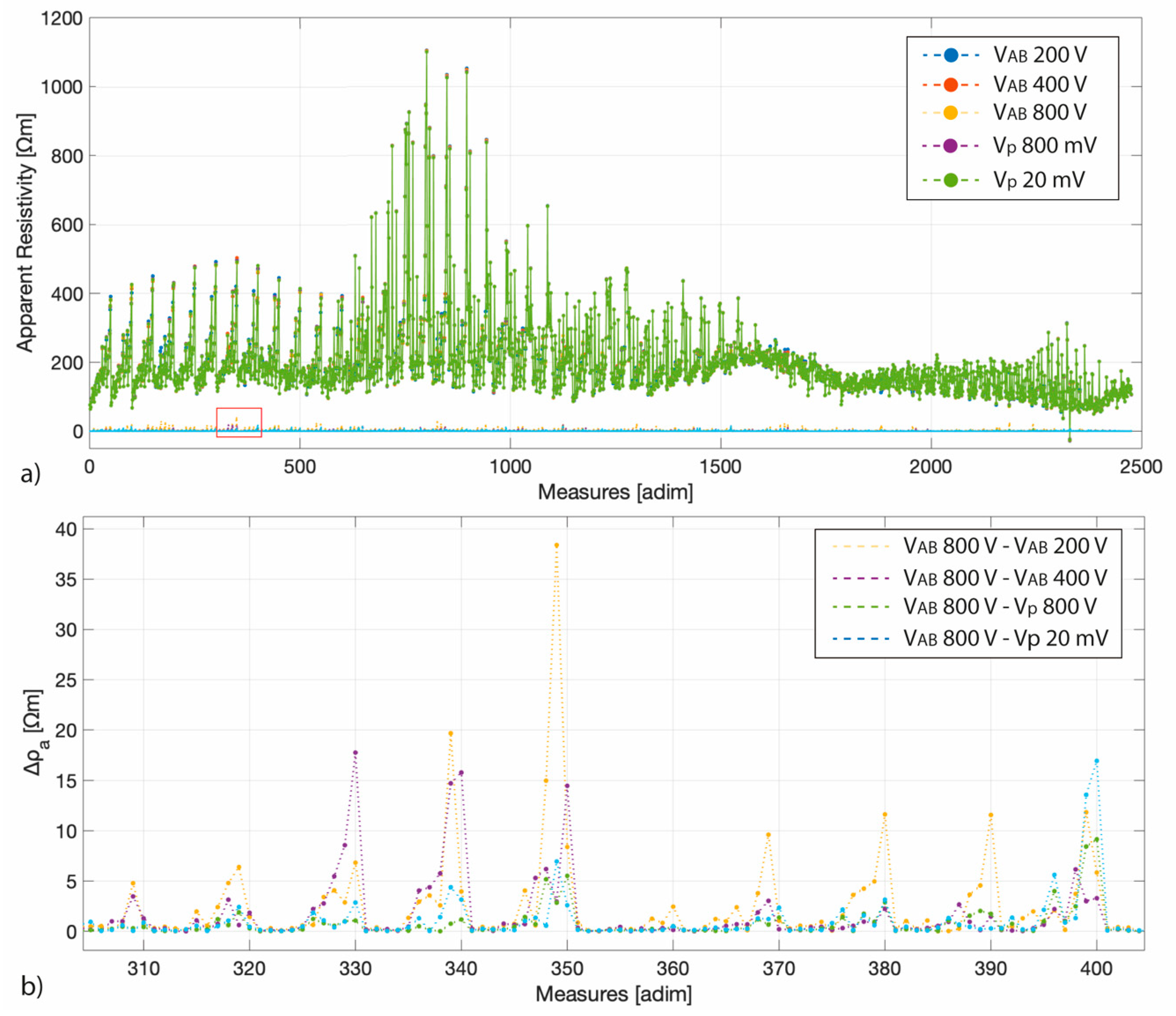The width and height of the screenshot is (1176, 1016).
Task: Click the '310' x-axis tick label
Action: [x=144, y=968]
